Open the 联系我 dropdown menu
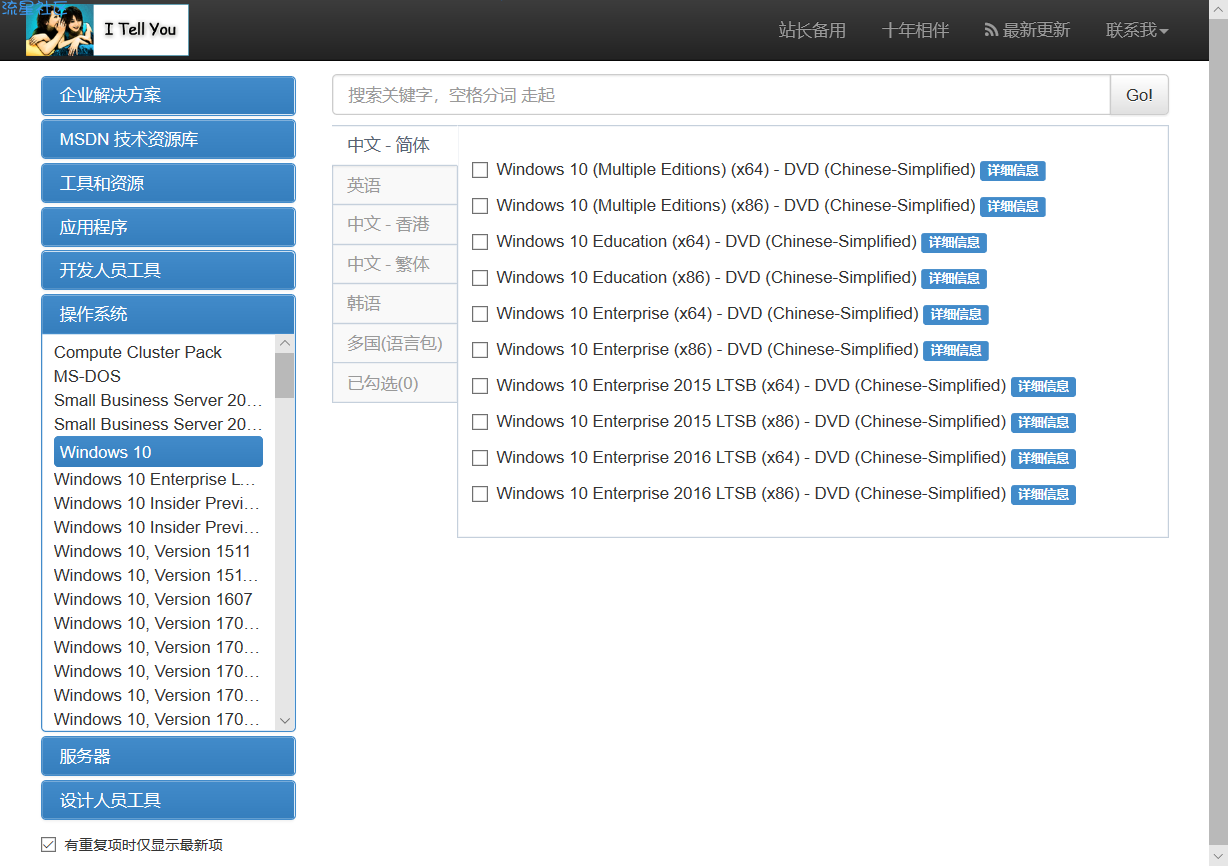The image size is (1228, 866). pyautogui.click(x=1137, y=30)
